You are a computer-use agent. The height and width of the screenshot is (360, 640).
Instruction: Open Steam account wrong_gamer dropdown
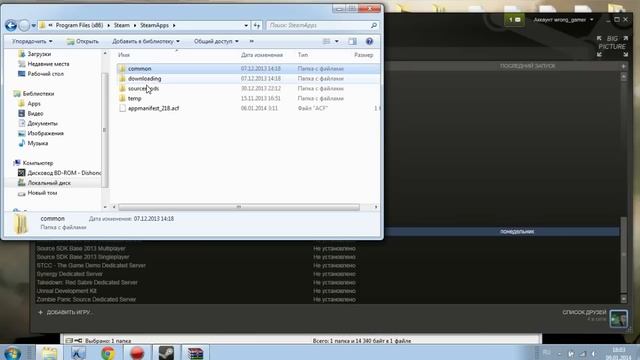[x=563, y=20]
